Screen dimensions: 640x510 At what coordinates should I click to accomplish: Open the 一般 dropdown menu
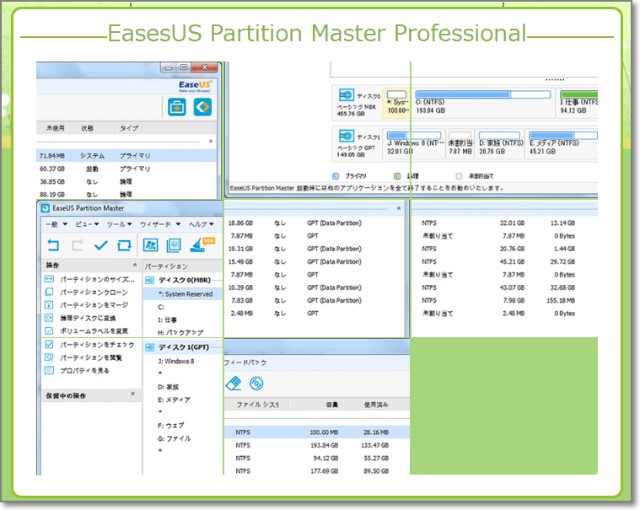55,224
